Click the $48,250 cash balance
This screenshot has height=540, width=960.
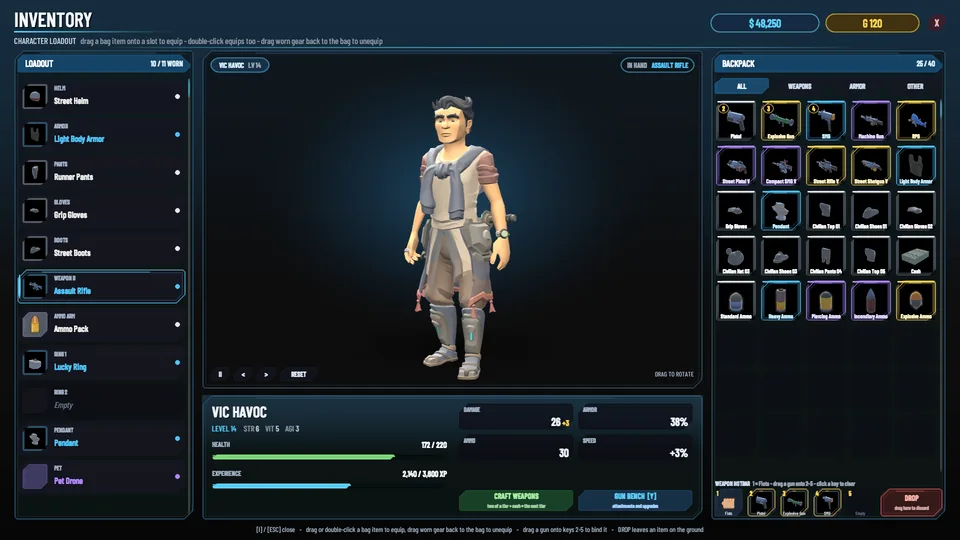tap(765, 23)
